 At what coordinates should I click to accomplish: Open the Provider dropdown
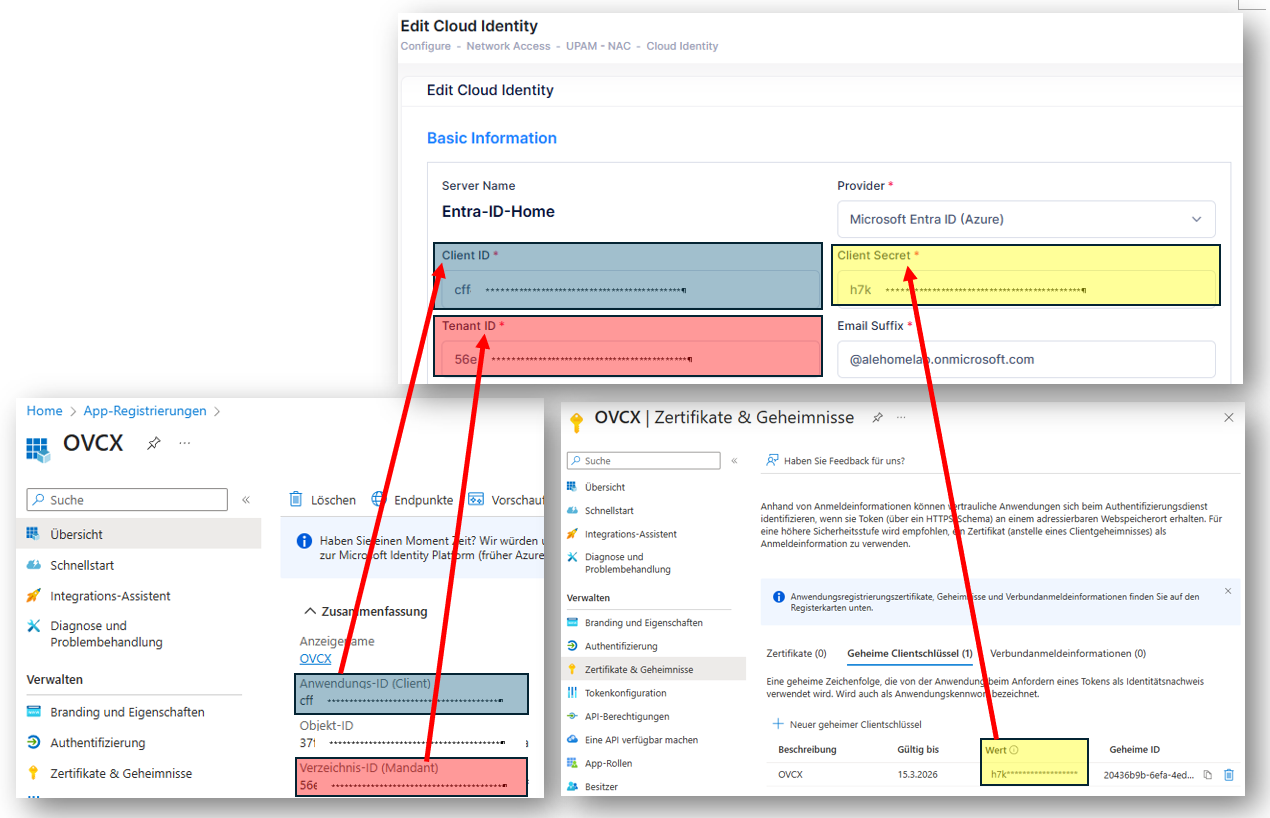click(1025, 219)
